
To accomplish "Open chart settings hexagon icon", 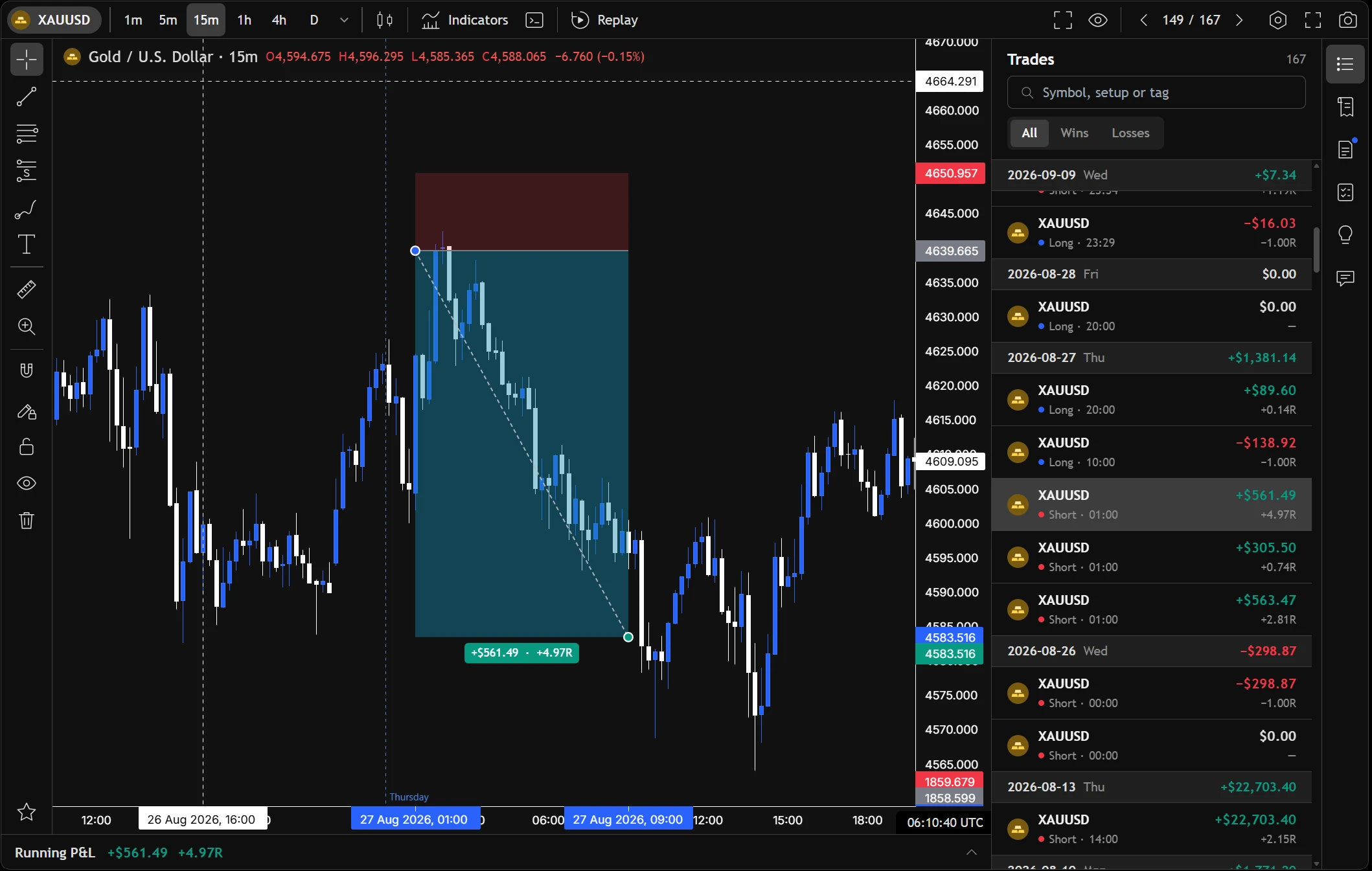I will [x=1277, y=20].
